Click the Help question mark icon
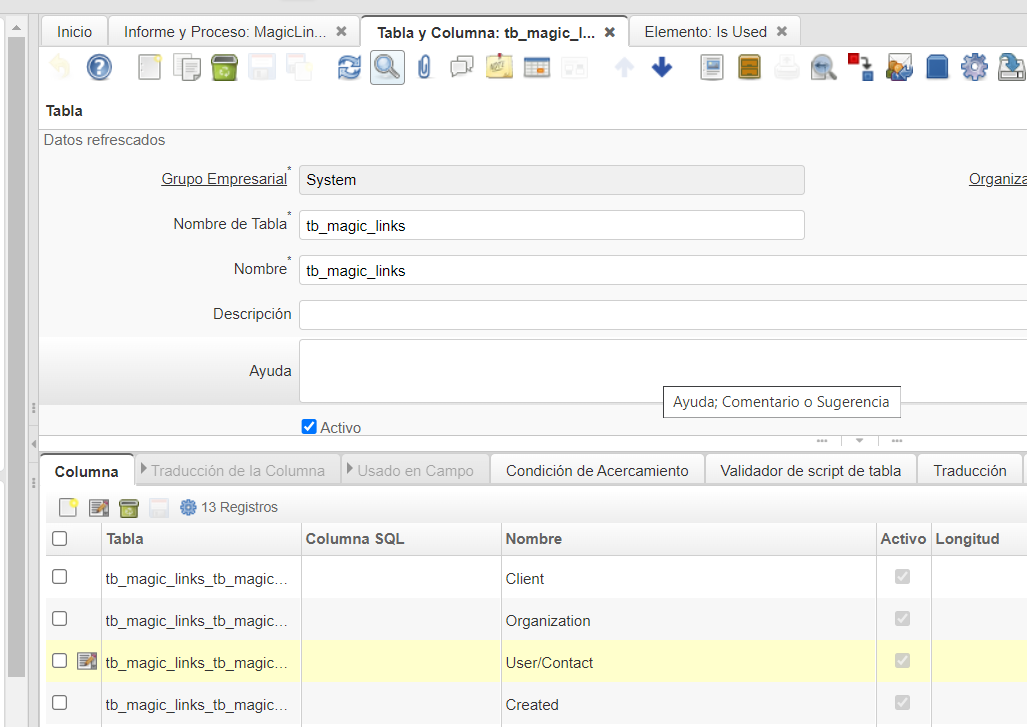 tap(99, 68)
